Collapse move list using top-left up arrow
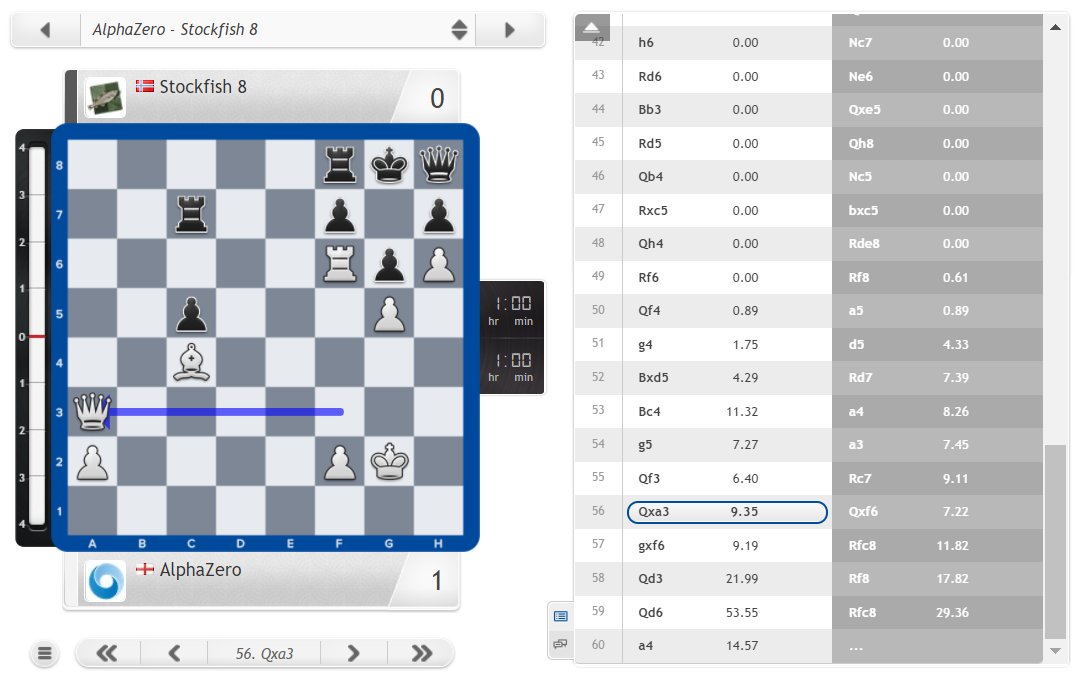The width and height of the screenshot is (1076, 676). point(592,27)
